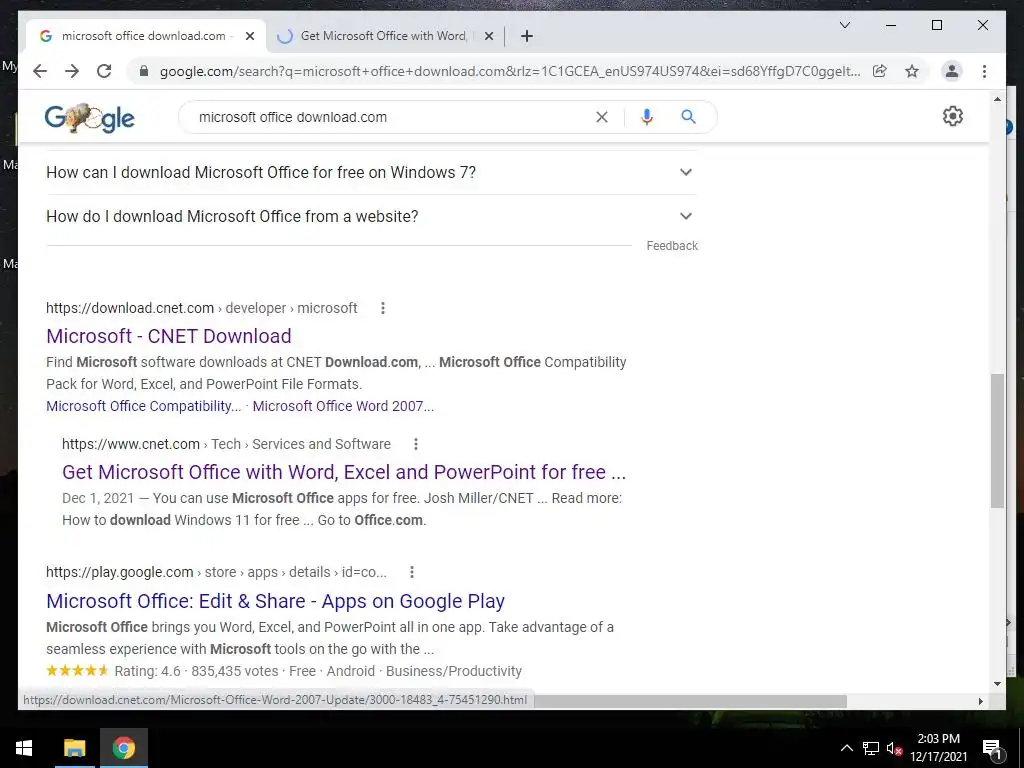
Task: Click into the Google search input field
Action: pos(392,117)
